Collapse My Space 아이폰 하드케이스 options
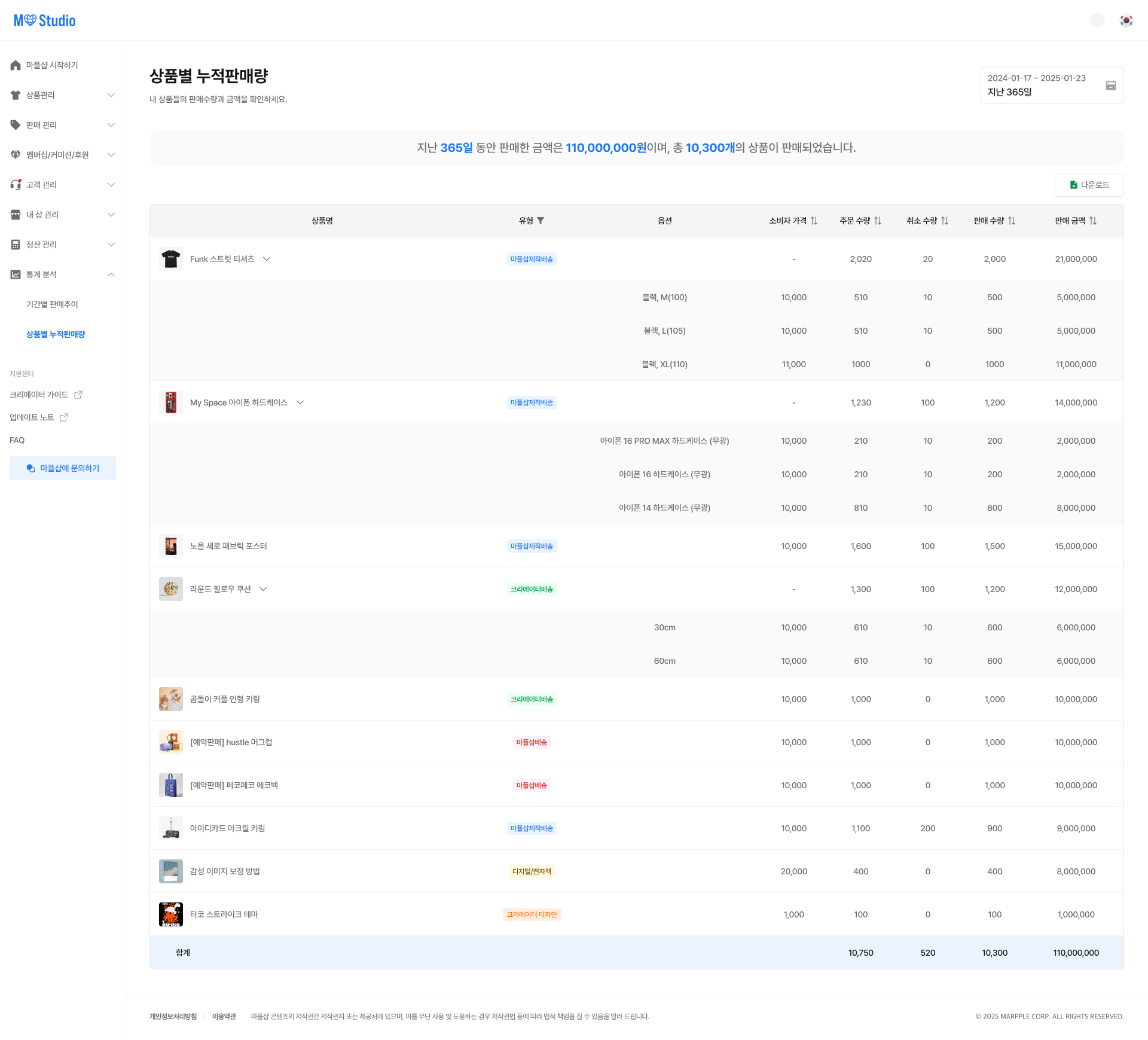This screenshot has height=1040, width=1148. pyautogui.click(x=300, y=402)
